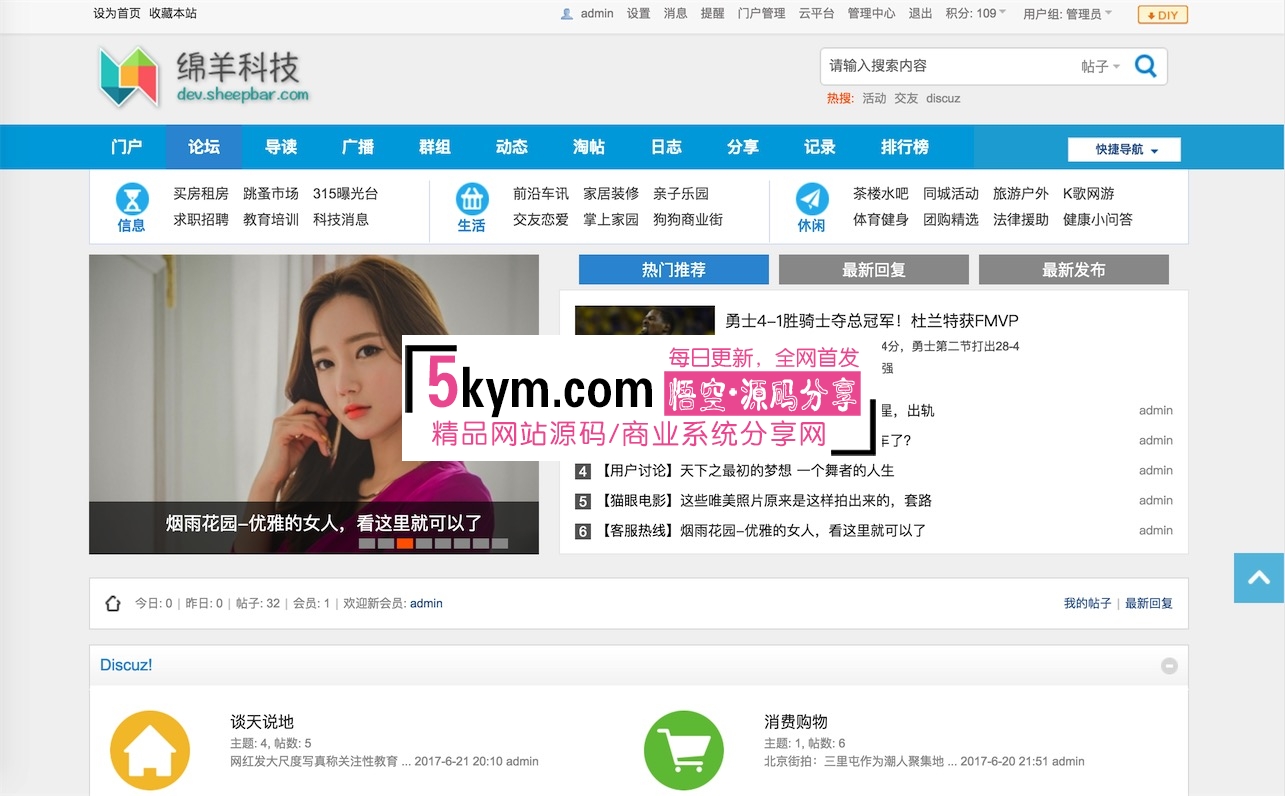1285x796 pixels.
Task: Open the 帖子 search type dropdown
Action: click(1100, 67)
